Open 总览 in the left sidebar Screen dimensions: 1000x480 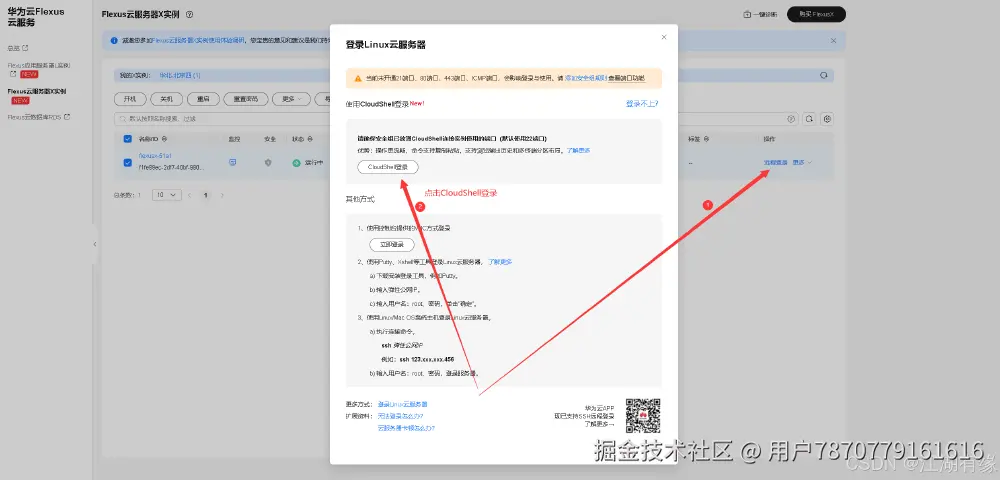point(13,48)
